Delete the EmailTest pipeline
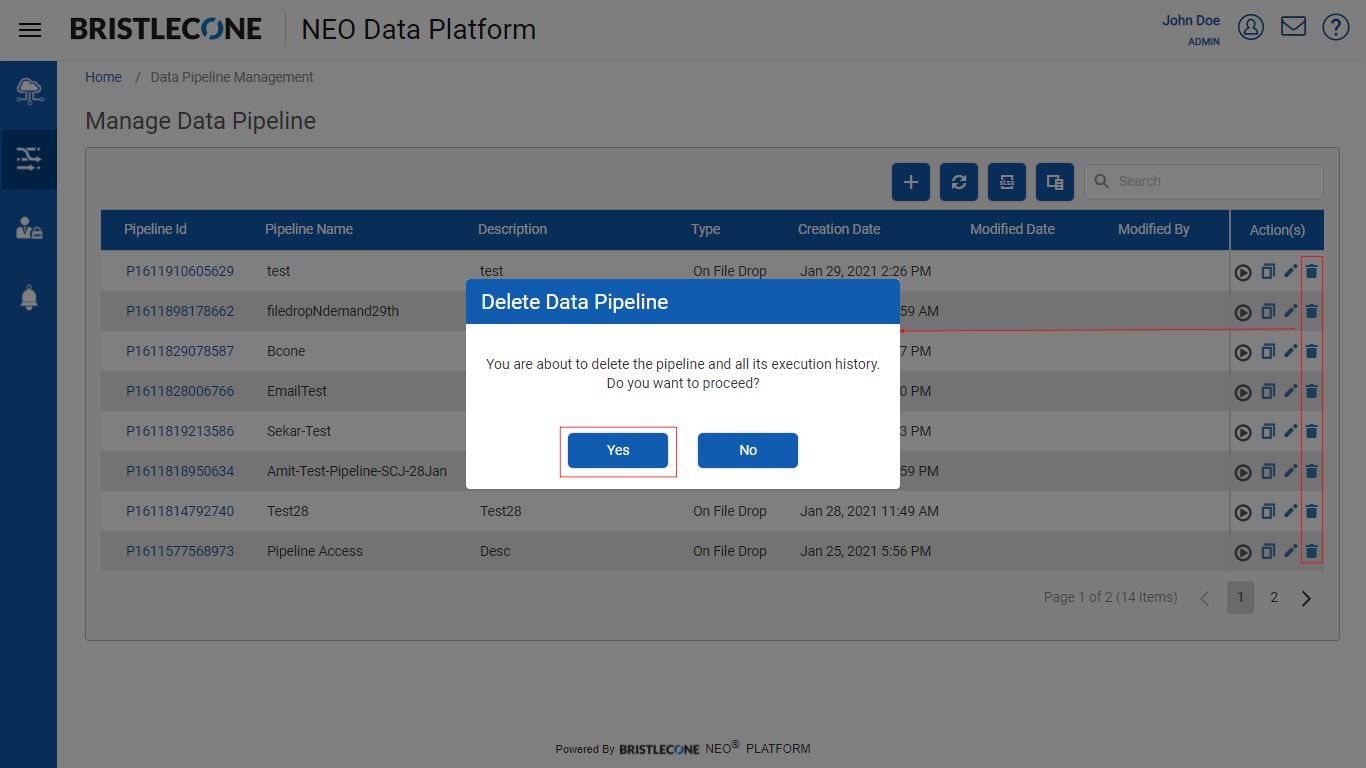The width and height of the screenshot is (1366, 768). 1312,390
